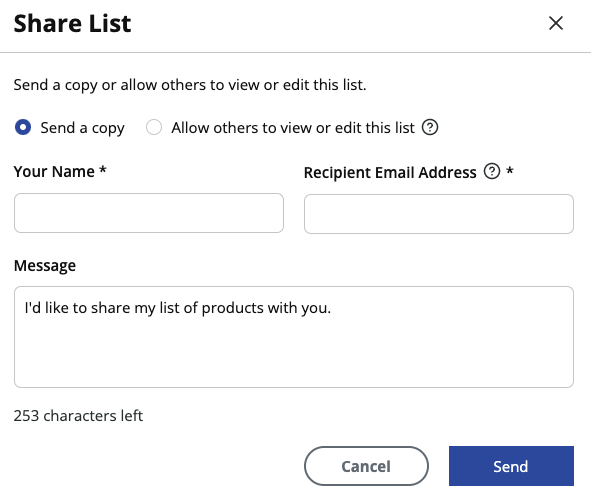Open help icon next to Recipient Email Address

click(x=492, y=171)
